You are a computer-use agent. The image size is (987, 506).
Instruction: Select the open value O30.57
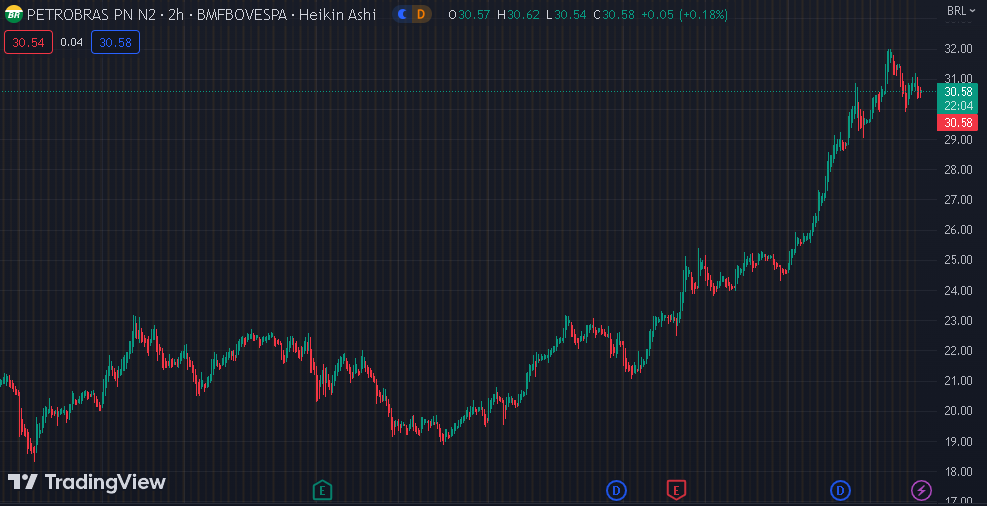(x=469, y=14)
